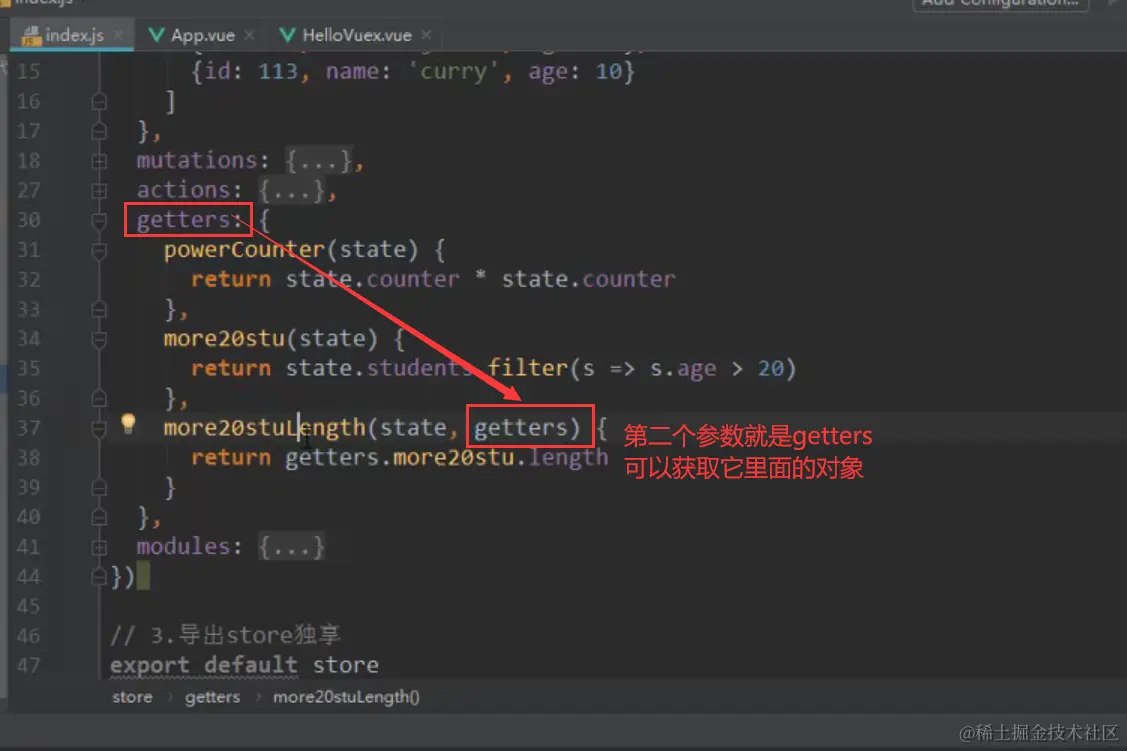Expand the collapsed {...} after modules
This screenshot has height=751, width=1127.
tap(292, 547)
